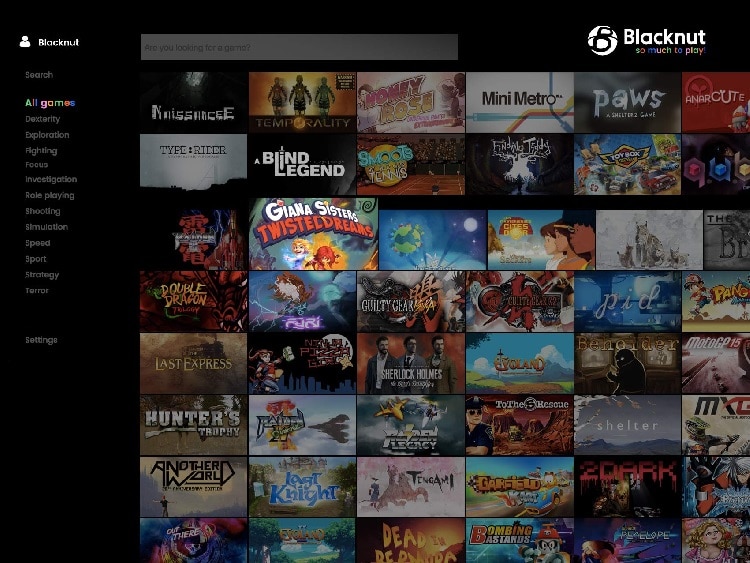This screenshot has height=563, width=750.
Task: Open the Beholder game tile
Action: [x=628, y=363]
